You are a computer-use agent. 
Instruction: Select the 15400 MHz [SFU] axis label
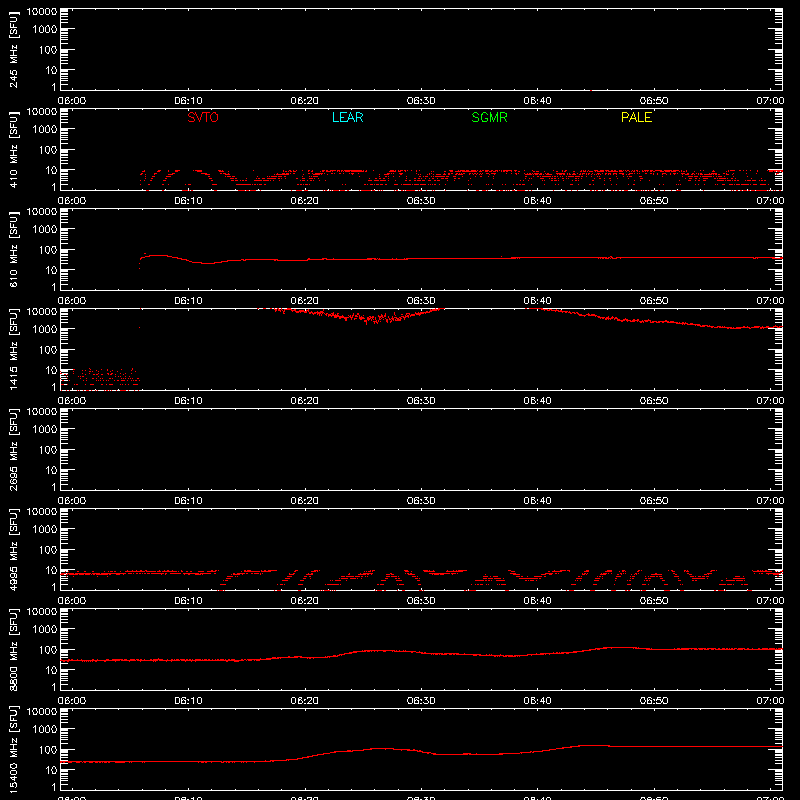14,750
